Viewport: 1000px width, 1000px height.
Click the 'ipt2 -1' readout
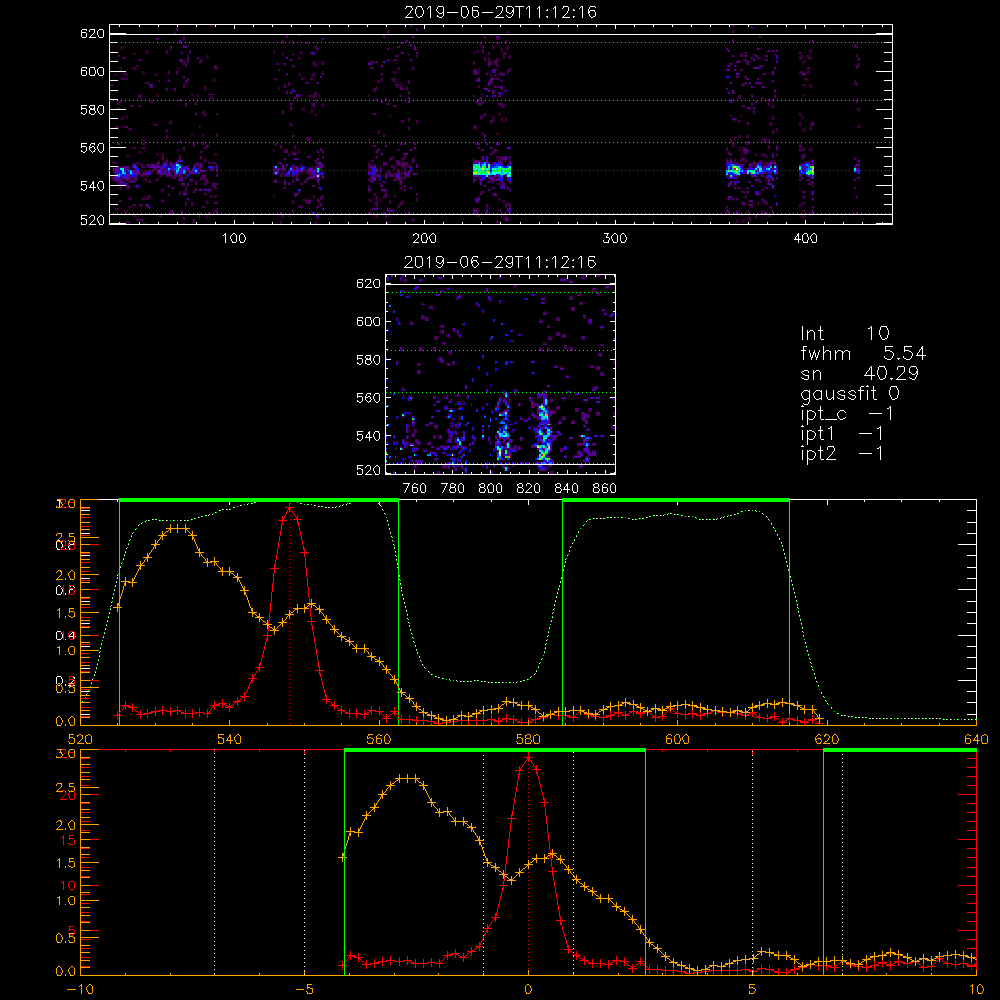842,453
